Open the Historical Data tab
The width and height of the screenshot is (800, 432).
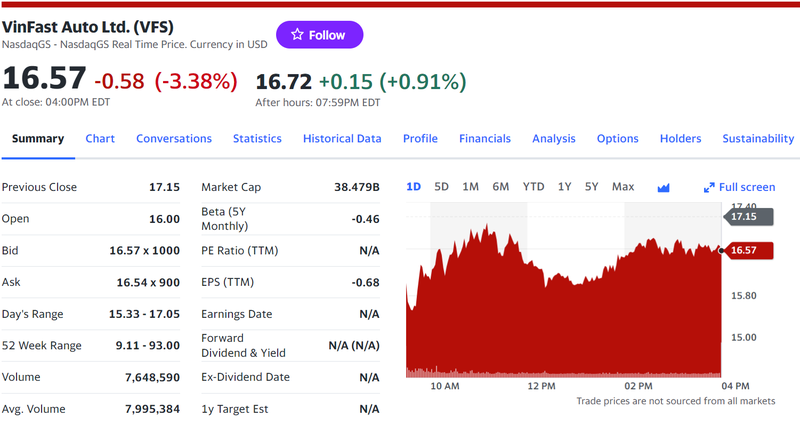point(342,139)
